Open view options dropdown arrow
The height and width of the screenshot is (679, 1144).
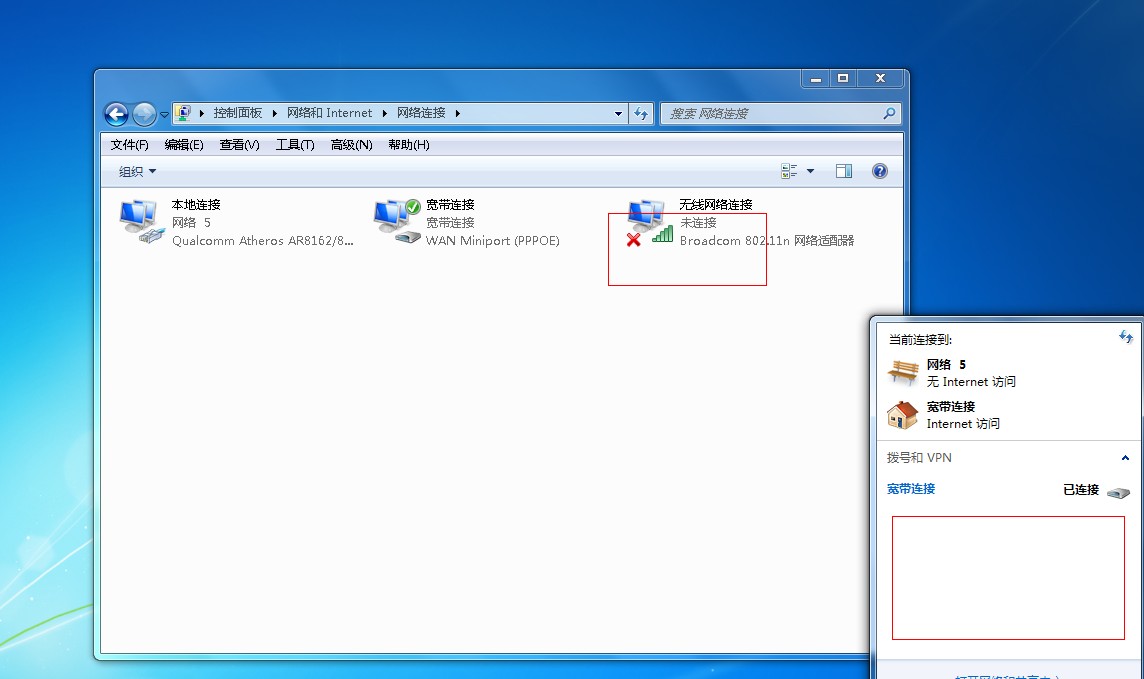tap(810, 171)
